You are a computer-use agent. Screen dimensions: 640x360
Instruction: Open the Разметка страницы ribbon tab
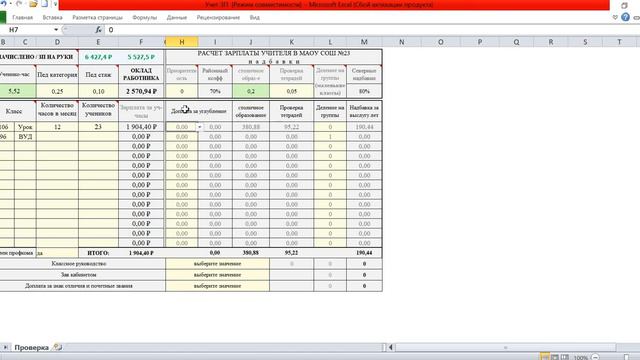(x=97, y=18)
